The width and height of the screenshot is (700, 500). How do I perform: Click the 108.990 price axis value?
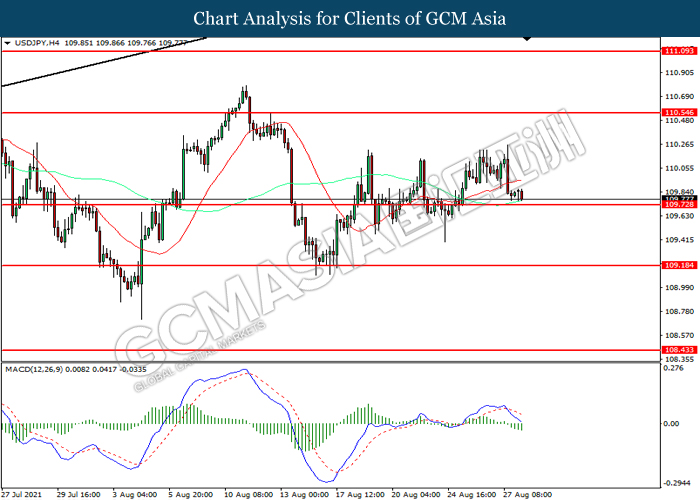click(679, 288)
